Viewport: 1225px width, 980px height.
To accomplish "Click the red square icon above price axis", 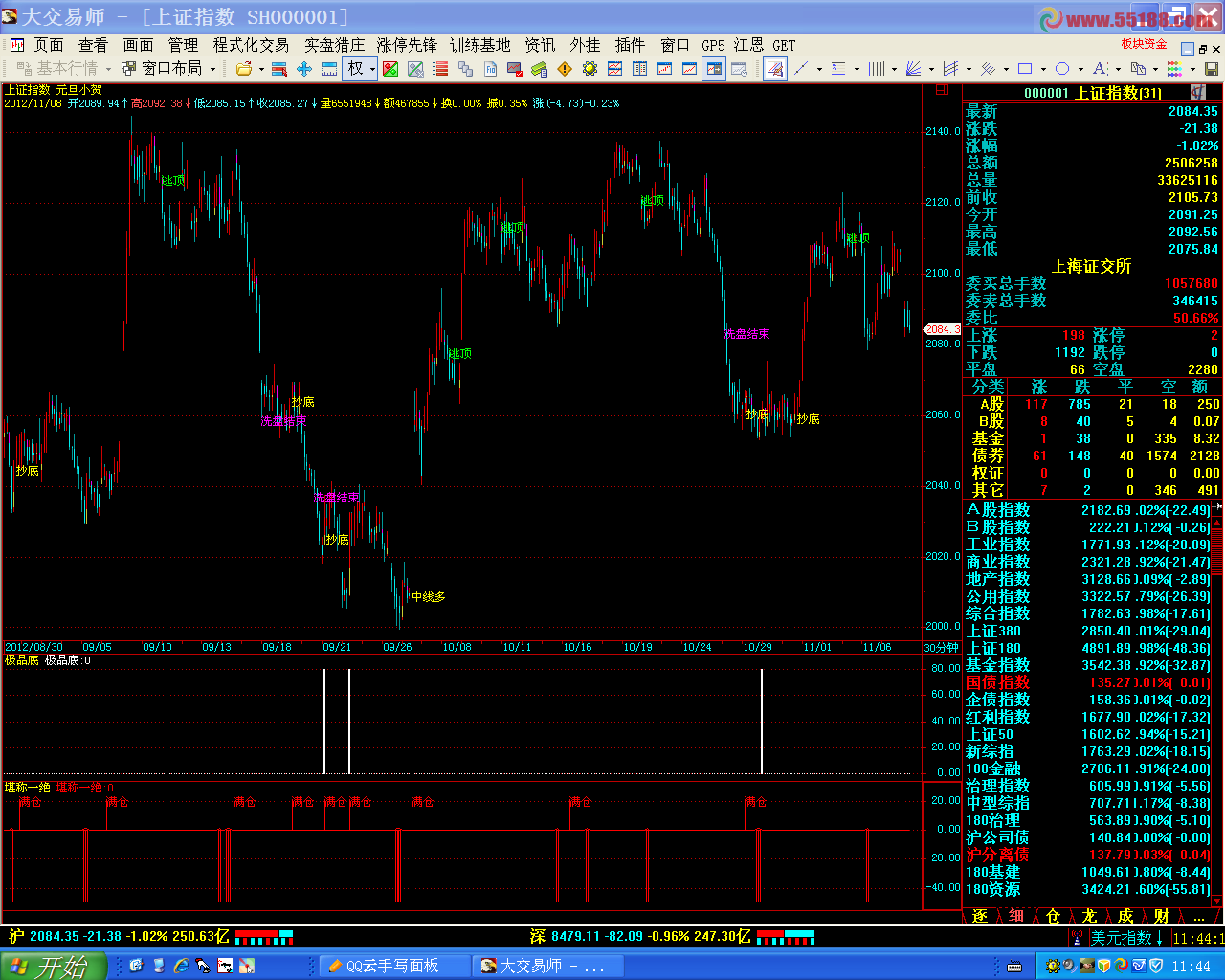I will [942, 90].
